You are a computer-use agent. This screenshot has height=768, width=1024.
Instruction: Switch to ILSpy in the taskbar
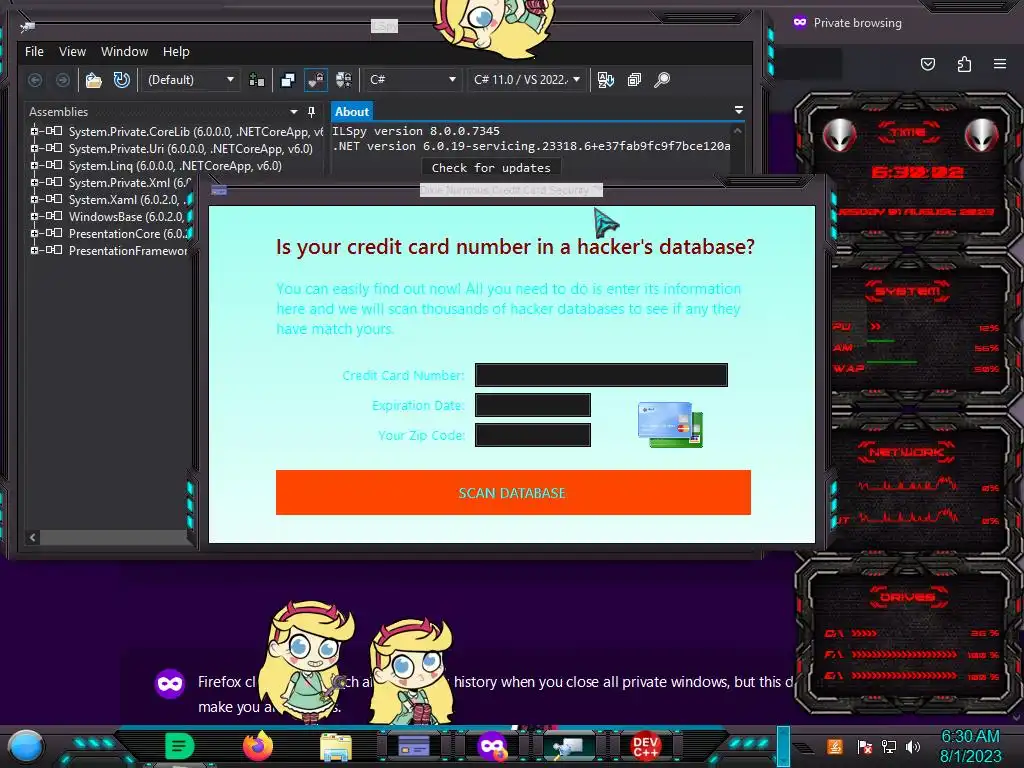pos(569,746)
